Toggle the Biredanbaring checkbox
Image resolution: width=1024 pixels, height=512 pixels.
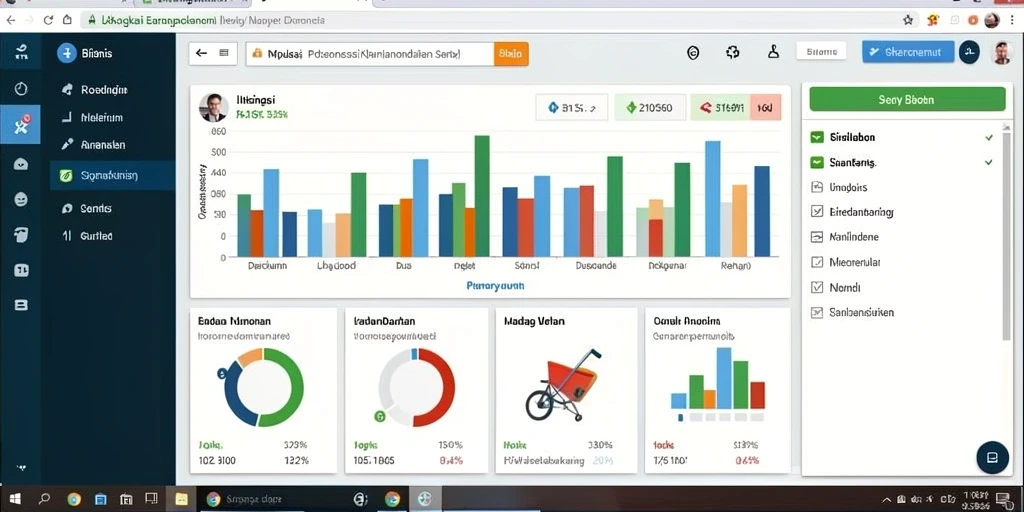coord(816,212)
